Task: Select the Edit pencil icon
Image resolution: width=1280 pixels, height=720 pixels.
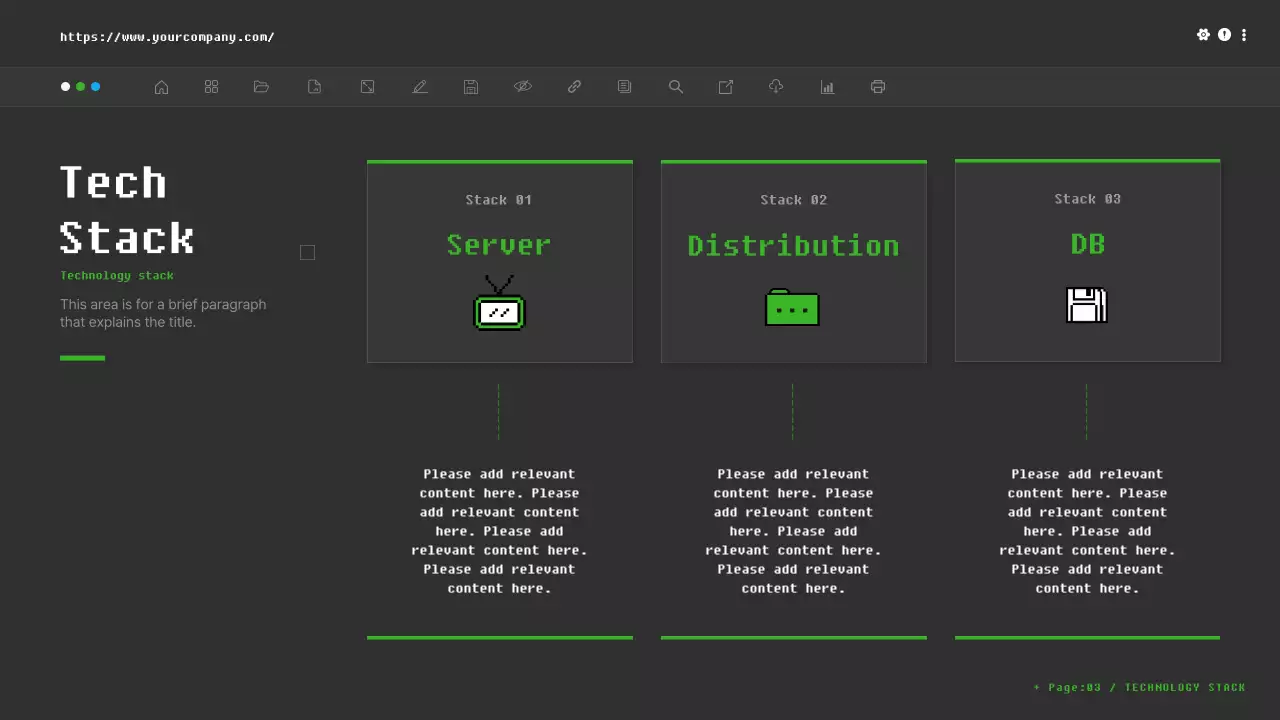Action: click(x=420, y=87)
